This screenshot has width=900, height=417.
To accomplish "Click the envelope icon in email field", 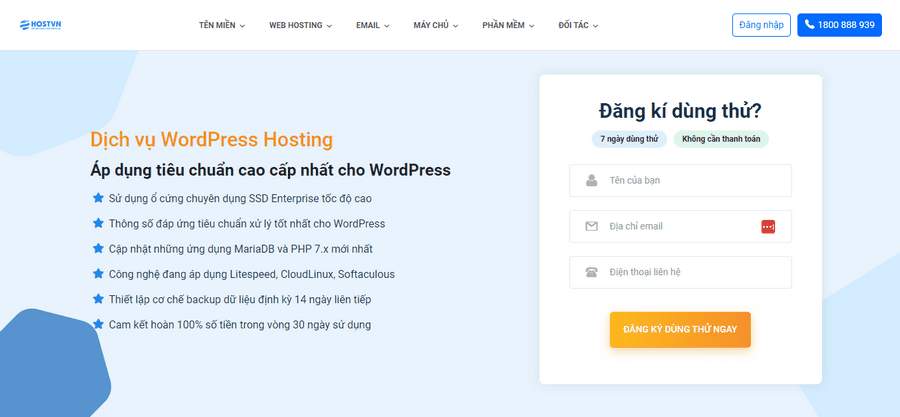I will point(591,227).
